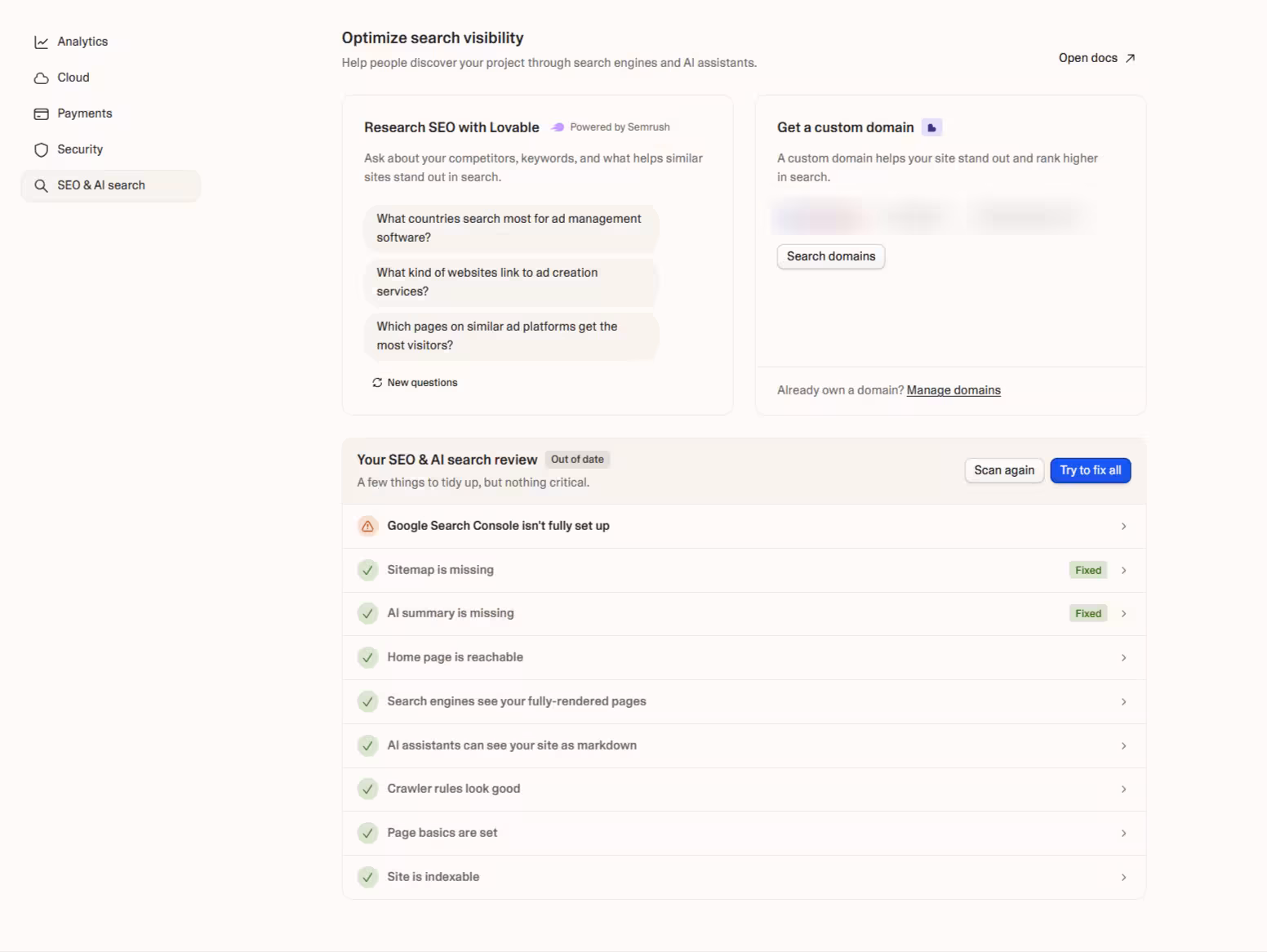Click the Open docs link
Image resolution: width=1267 pixels, height=952 pixels.
1096,58
